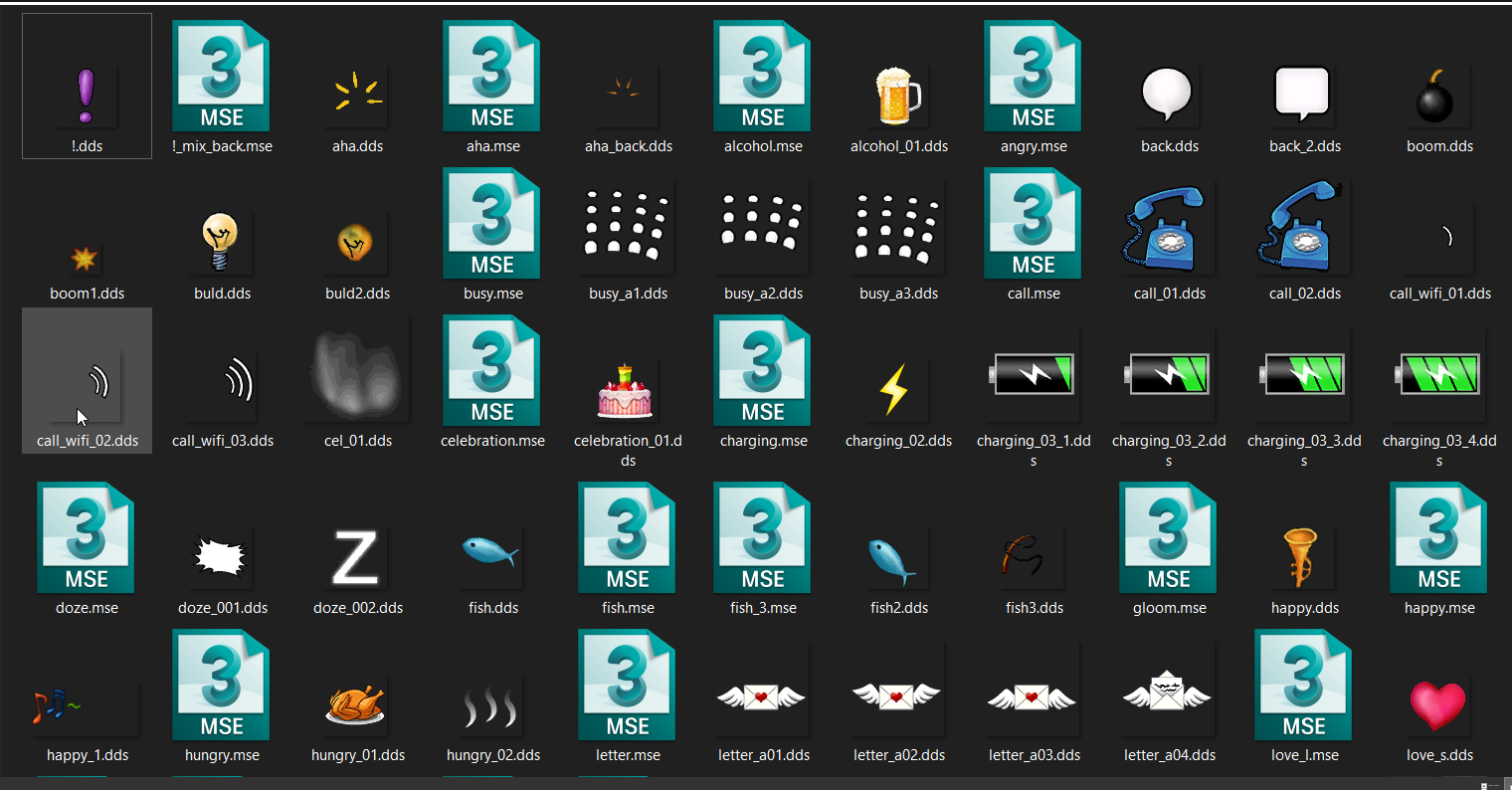The image size is (1512, 790).
Task: Select the love_s.dds red heart file
Action: coord(1439,704)
